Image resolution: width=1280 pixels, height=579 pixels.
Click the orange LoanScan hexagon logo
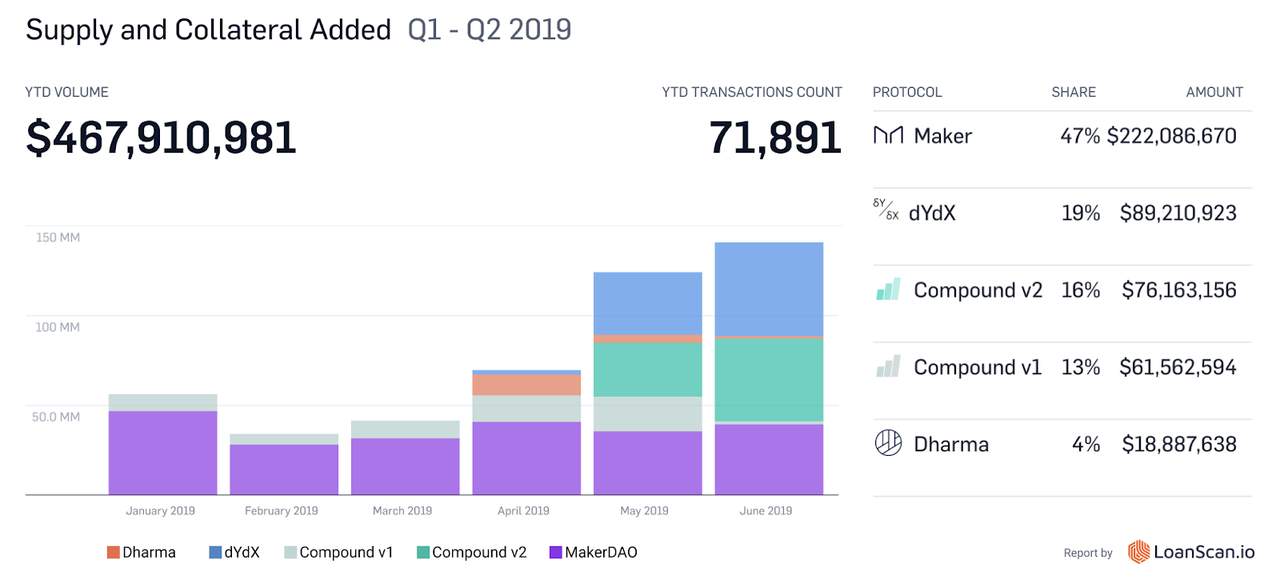click(x=1139, y=552)
